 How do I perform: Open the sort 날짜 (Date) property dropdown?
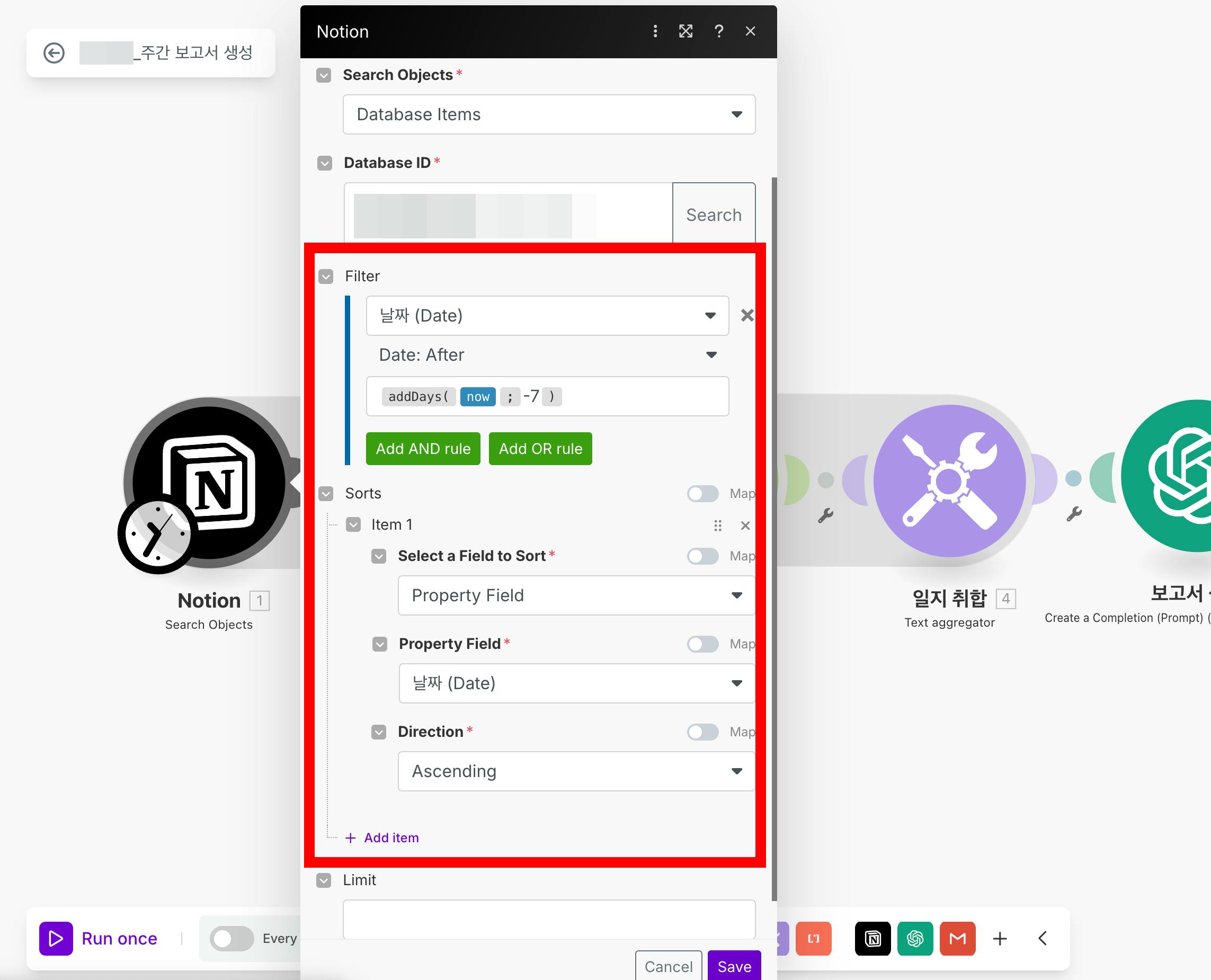coord(576,683)
